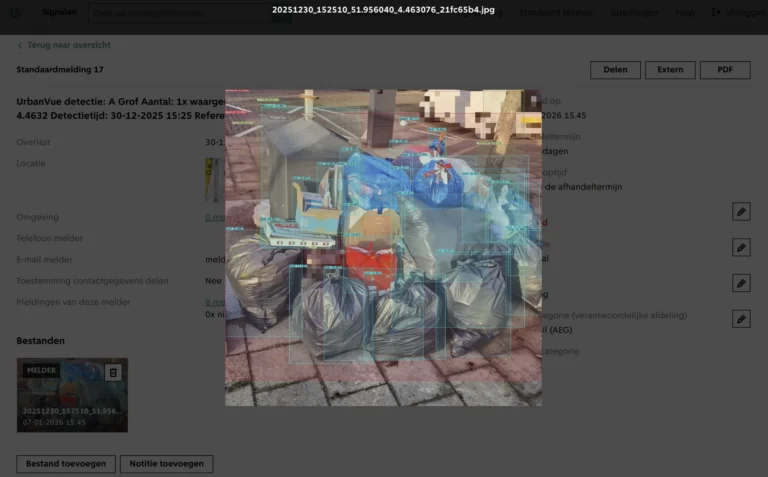Follow the Terug naar overzicht link
The image size is (768, 477).
coord(69,45)
